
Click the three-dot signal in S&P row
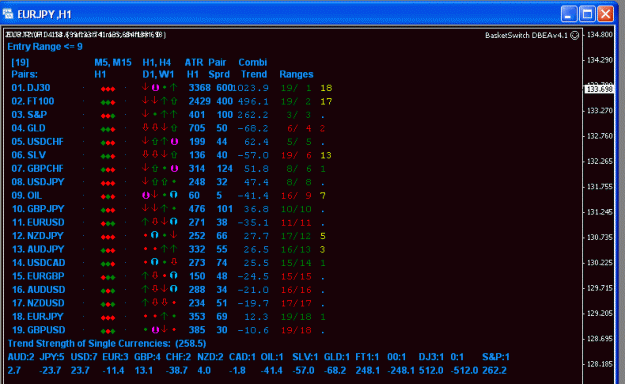point(108,116)
